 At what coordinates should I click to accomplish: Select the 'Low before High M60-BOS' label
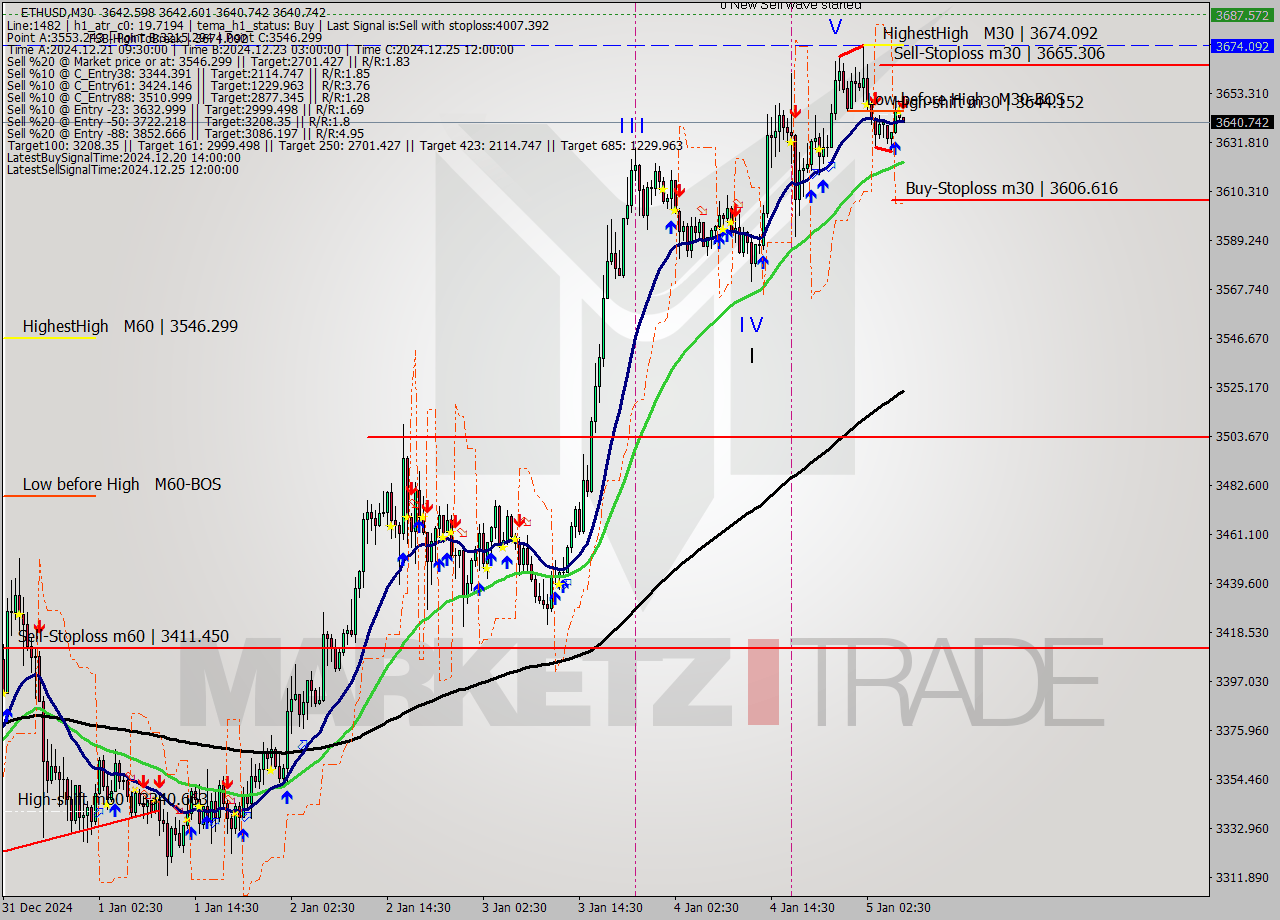[122, 485]
